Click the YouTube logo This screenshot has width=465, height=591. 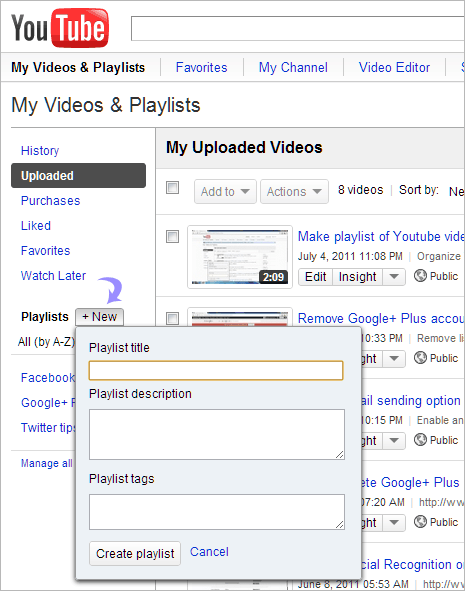(60, 28)
